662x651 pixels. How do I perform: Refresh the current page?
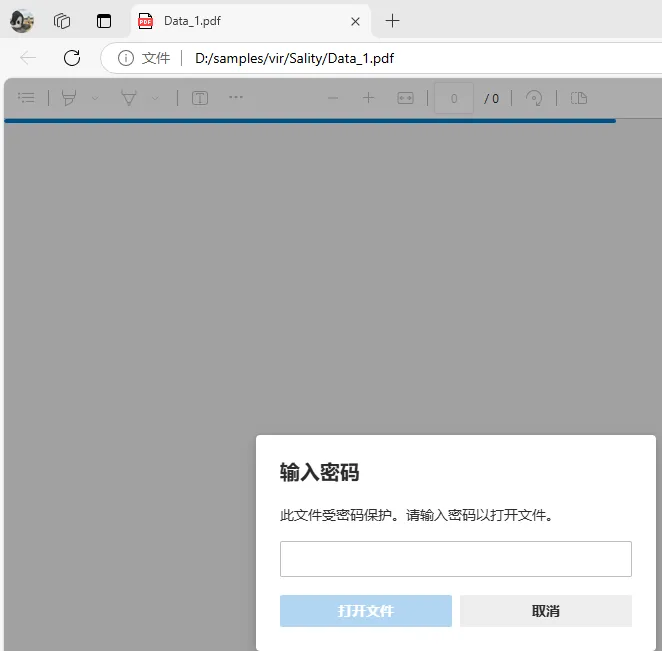coord(72,58)
